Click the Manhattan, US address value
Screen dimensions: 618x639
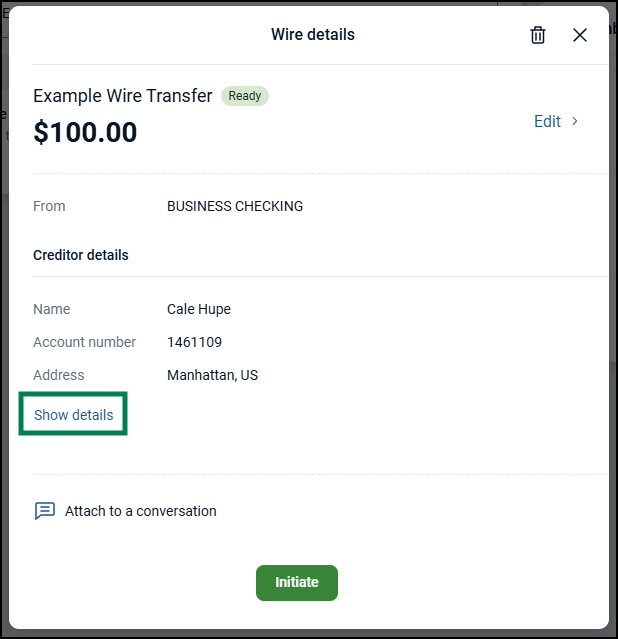click(213, 375)
